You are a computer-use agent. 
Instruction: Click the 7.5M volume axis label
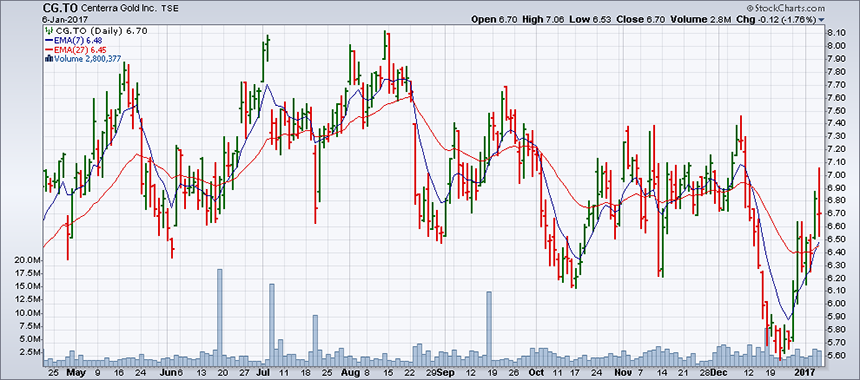point(31,326)
